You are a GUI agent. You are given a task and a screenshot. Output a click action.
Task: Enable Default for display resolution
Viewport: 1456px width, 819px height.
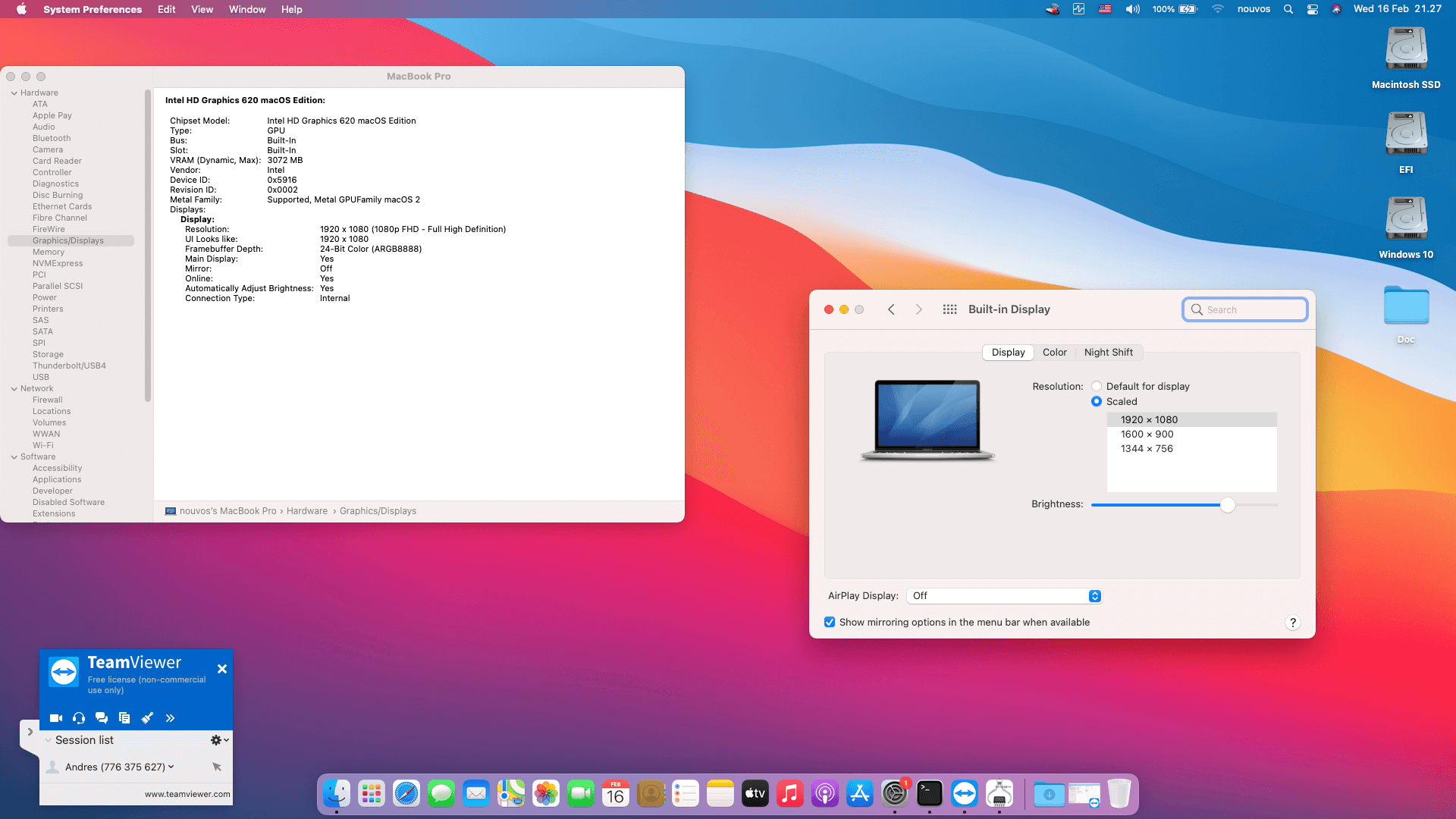pyautogui.click(x=1096, y=386)
